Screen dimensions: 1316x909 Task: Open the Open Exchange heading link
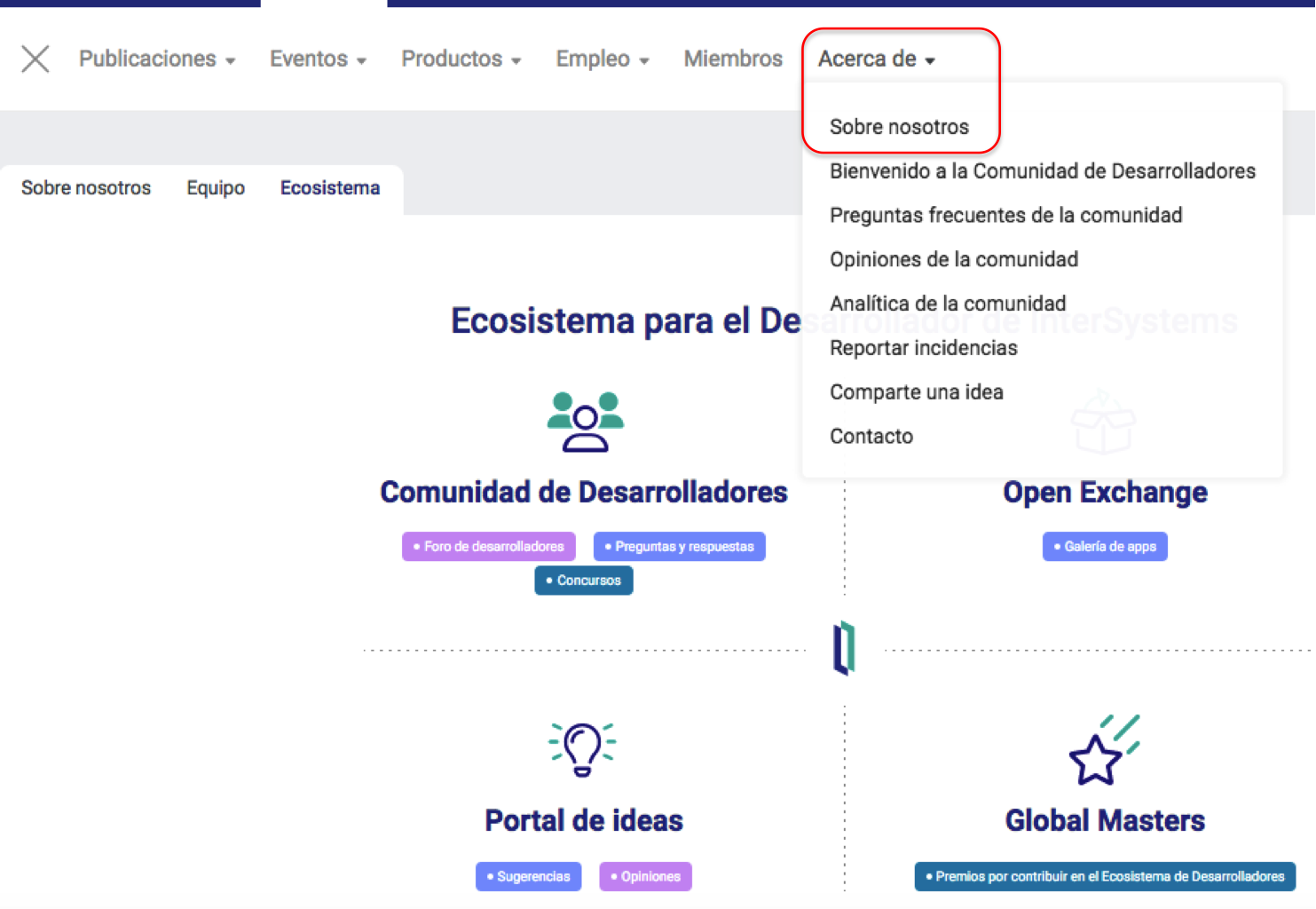(1105, 493)
